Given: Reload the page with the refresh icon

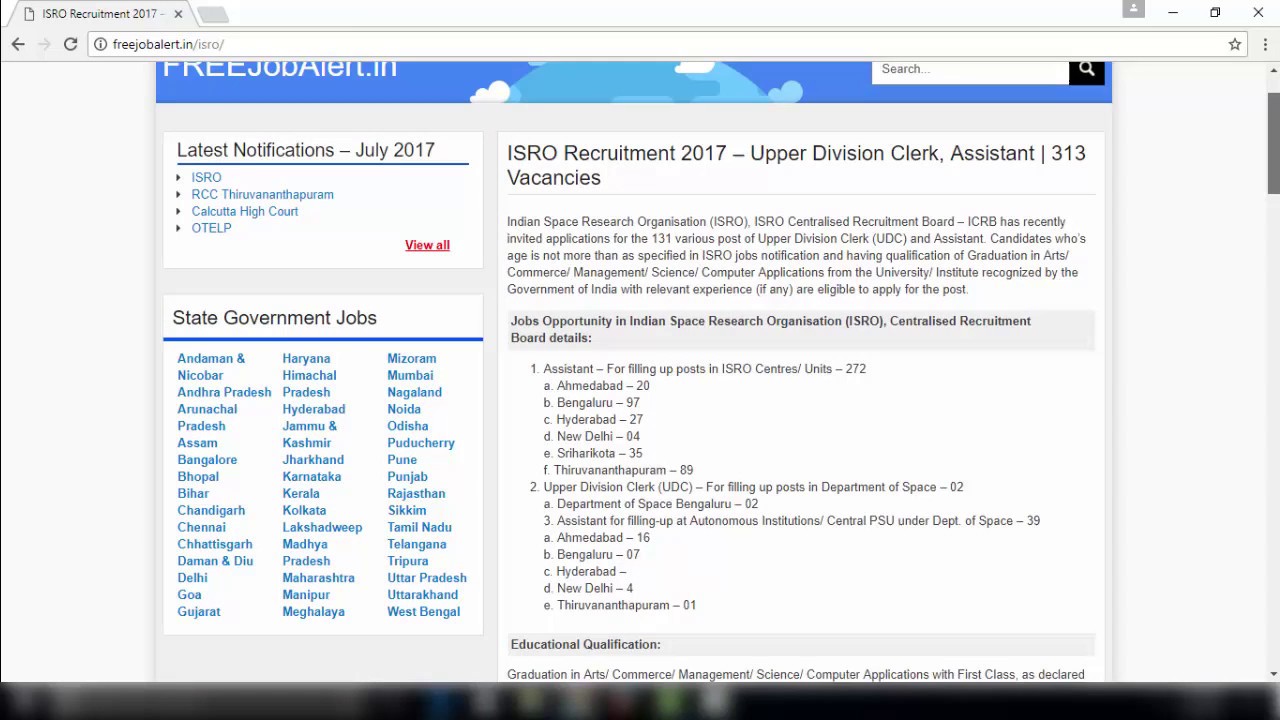Looking at the screenshot, I should tap(70, 44).
